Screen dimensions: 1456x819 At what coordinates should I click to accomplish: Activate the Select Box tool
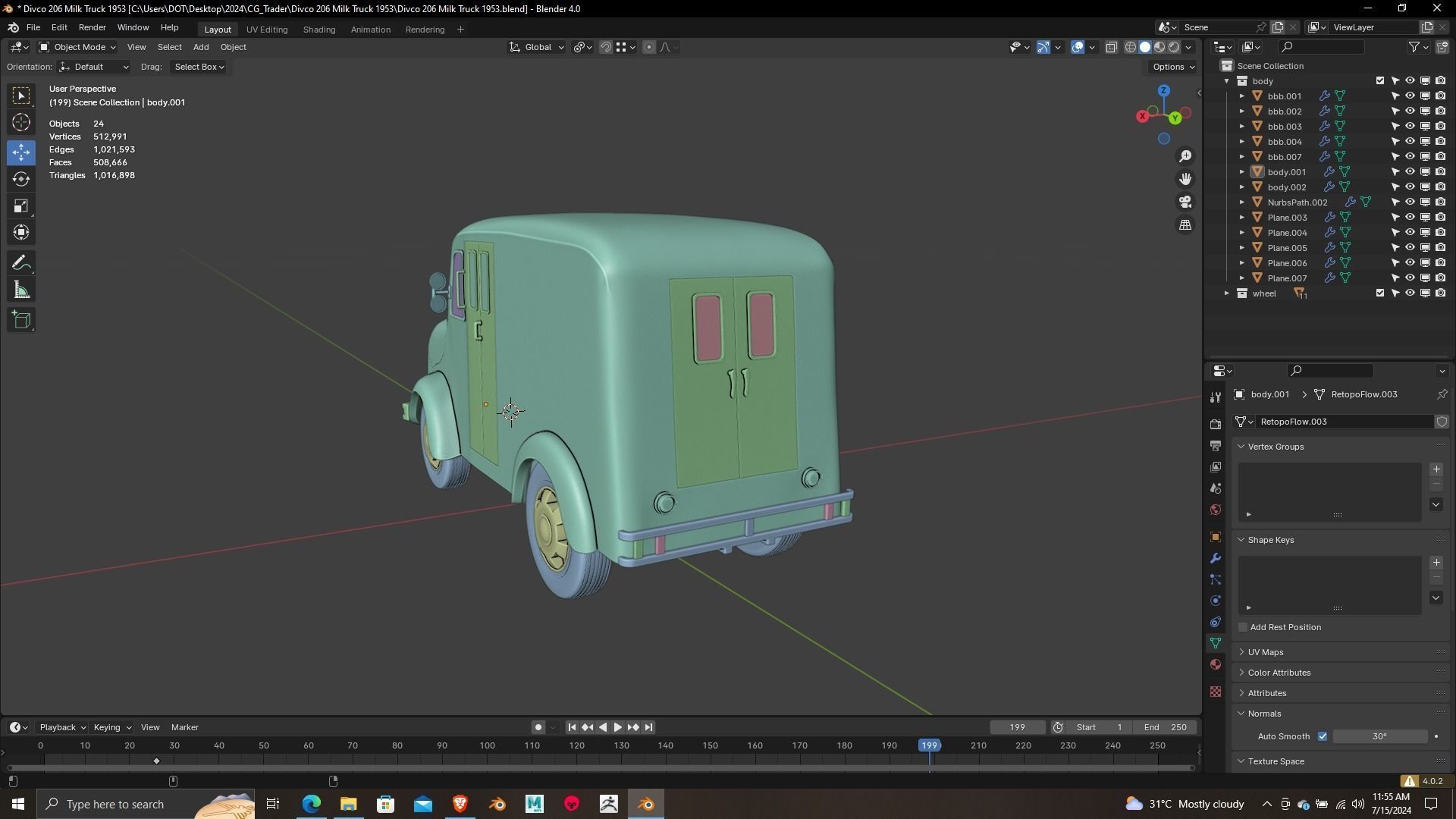(x=21, y=95)
